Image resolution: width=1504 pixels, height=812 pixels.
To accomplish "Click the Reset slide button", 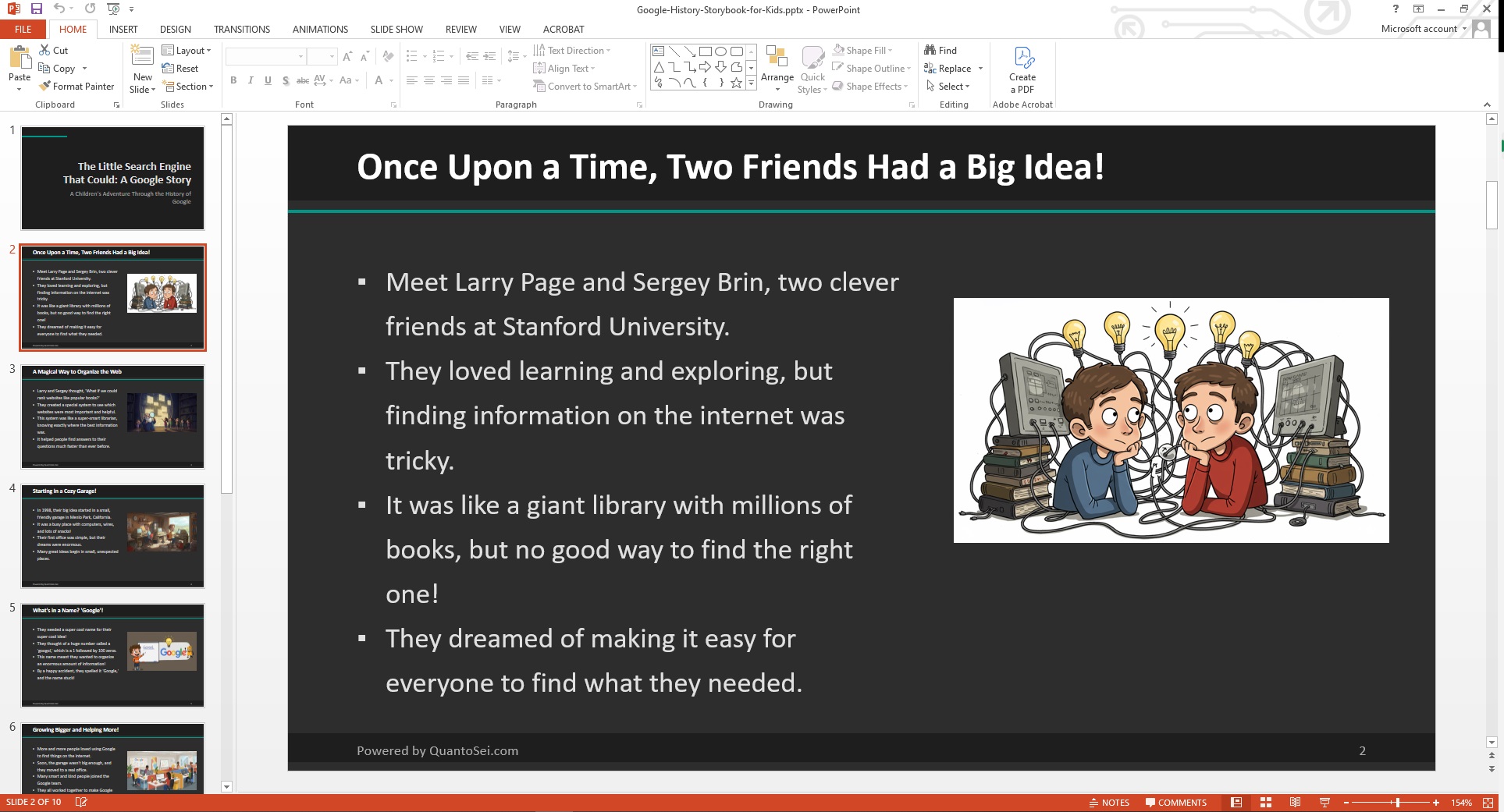I will 180,69.
